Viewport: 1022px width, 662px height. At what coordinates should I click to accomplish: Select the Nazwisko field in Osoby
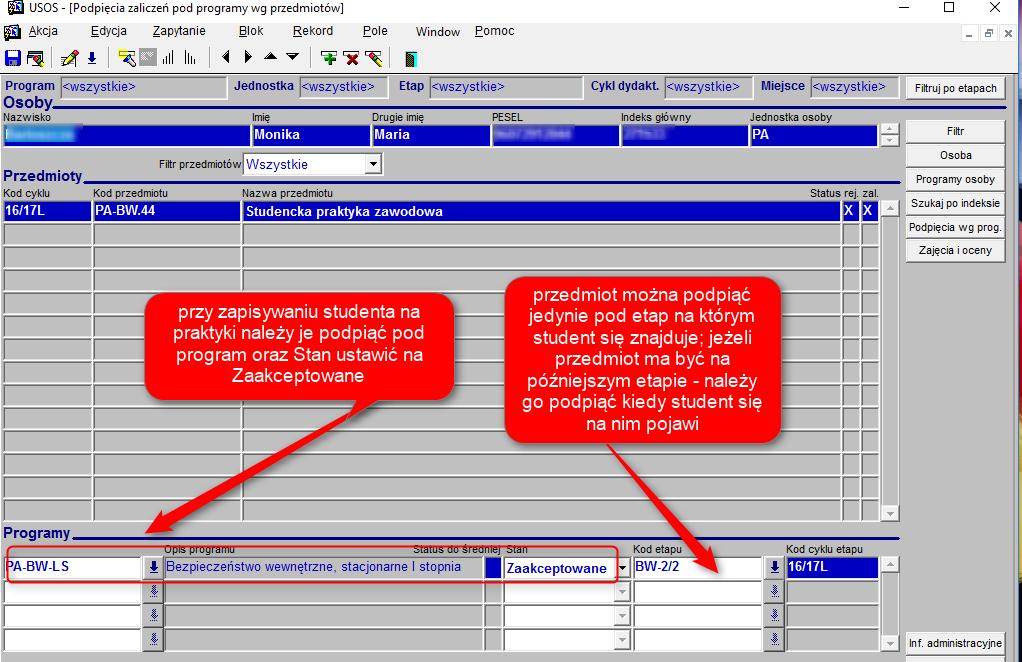pyautogui.click(x=126, y=136)
